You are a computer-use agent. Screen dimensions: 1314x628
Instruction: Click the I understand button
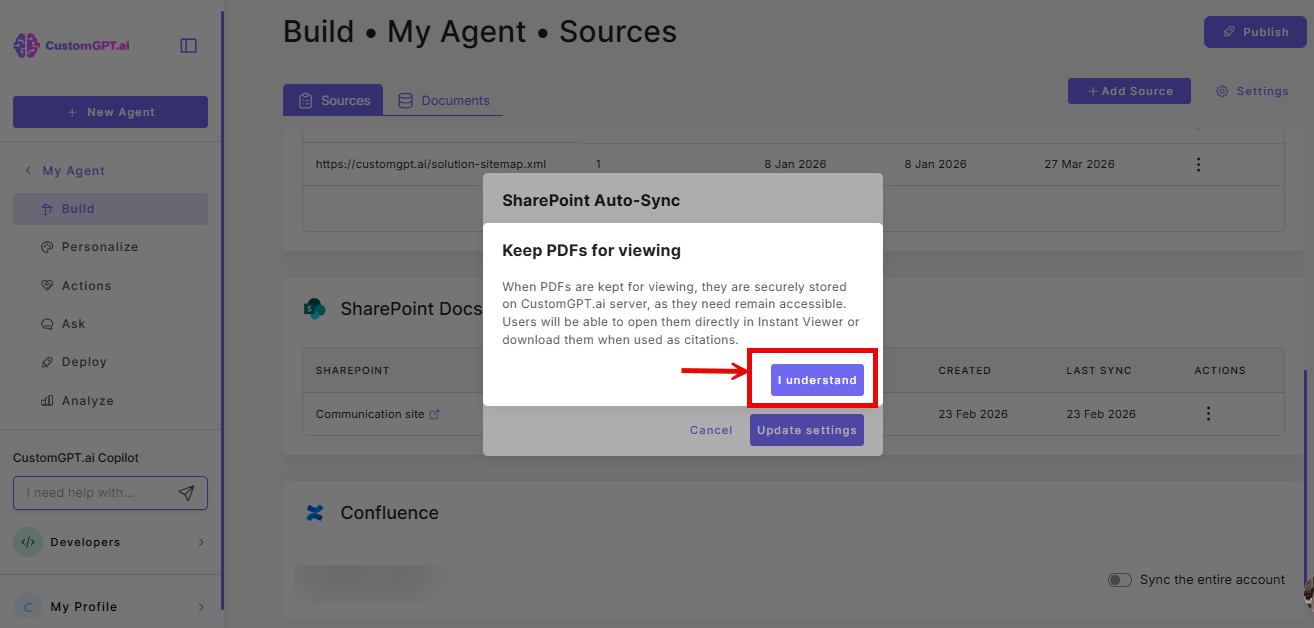click(816, 380)
